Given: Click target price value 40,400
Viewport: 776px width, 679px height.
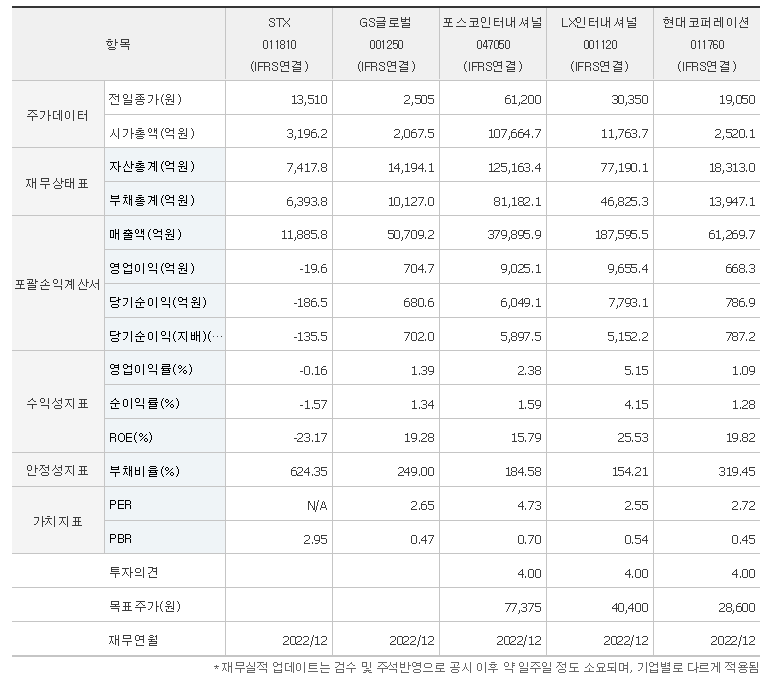Looking at the screenshot, I should (x=630, y=607).
